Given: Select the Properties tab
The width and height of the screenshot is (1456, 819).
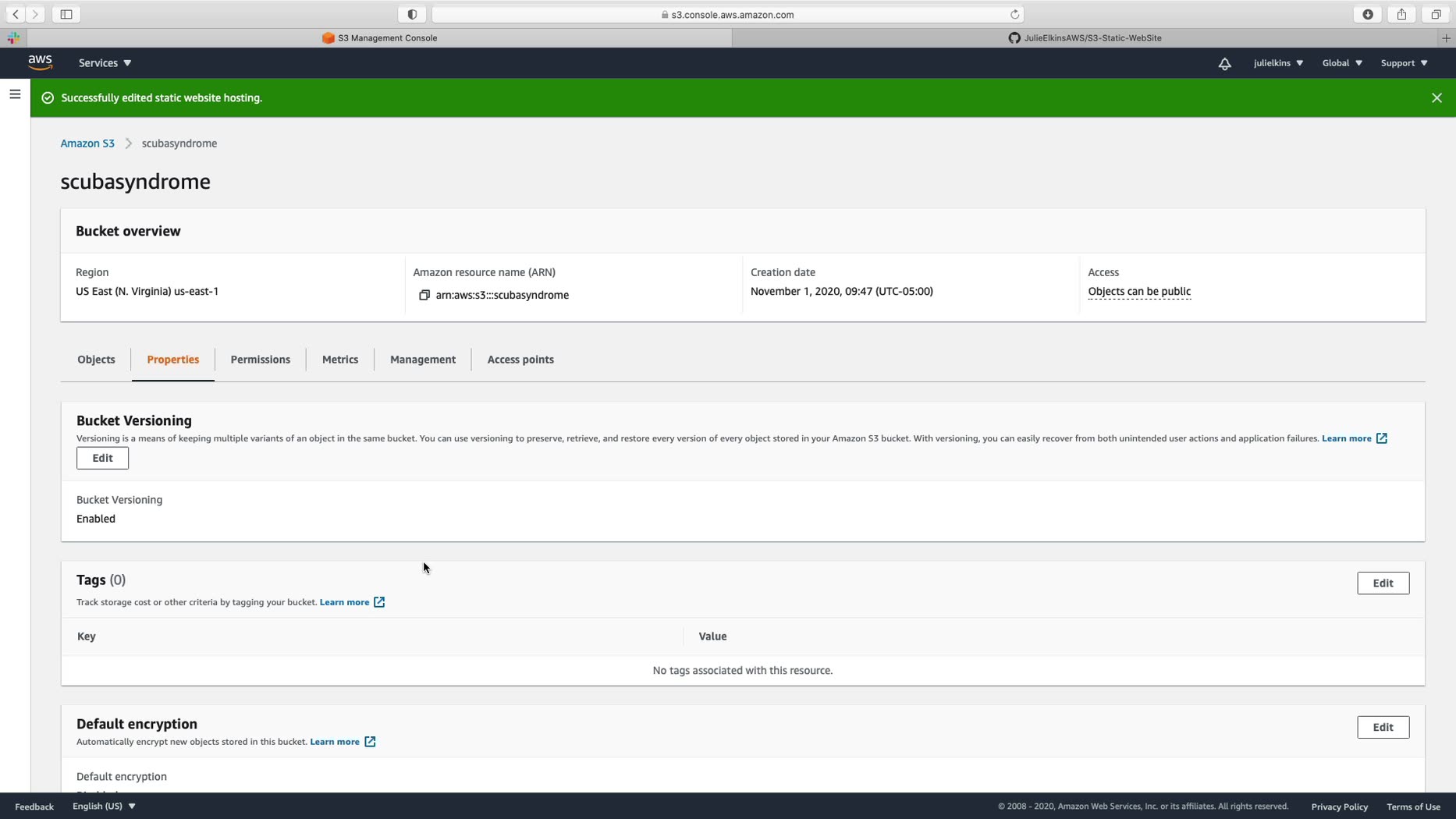Looking at the screenshot, I should pos(173,360).
